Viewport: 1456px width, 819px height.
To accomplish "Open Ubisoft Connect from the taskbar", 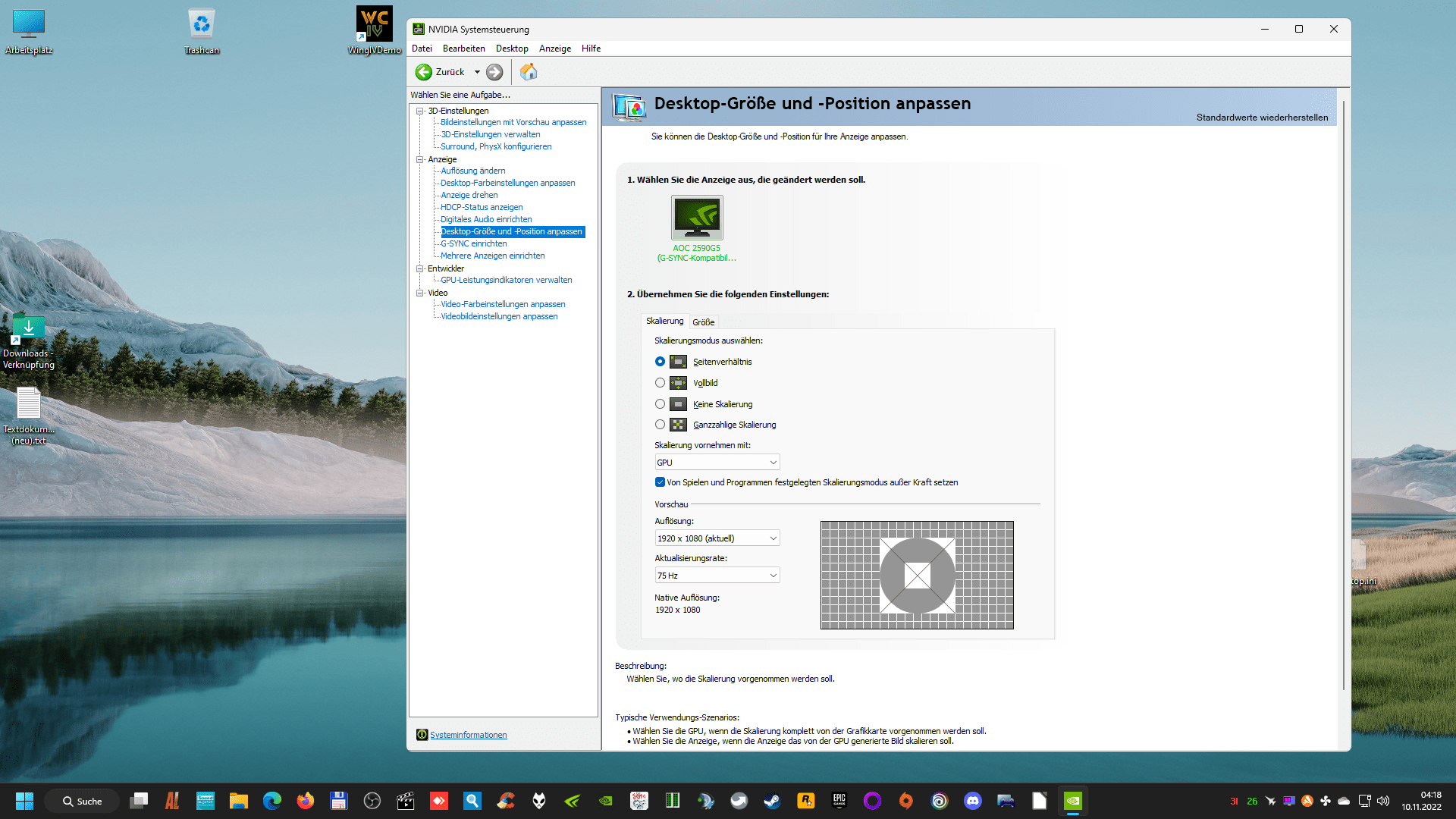I will point(939,801).
